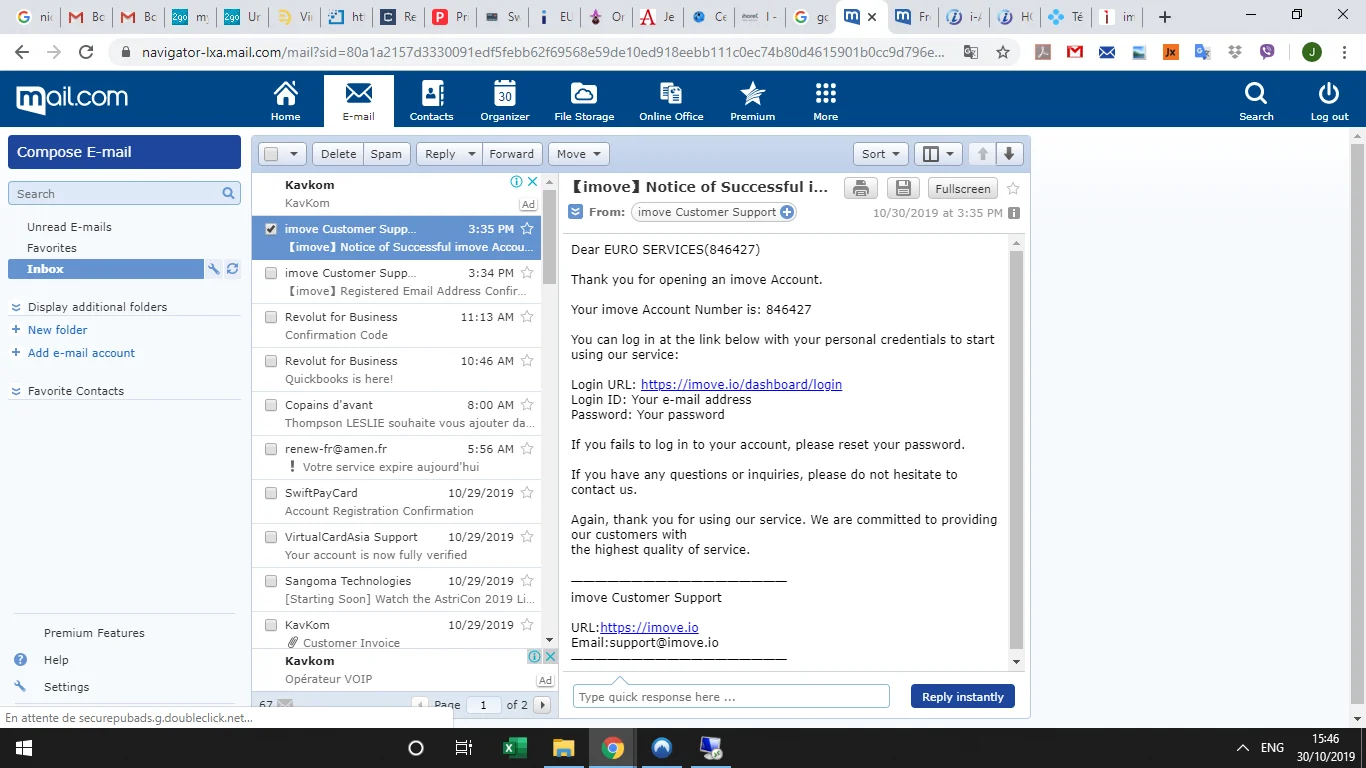Click the email list scrollbar
The image size is (1366, 768).
(549, 236)
